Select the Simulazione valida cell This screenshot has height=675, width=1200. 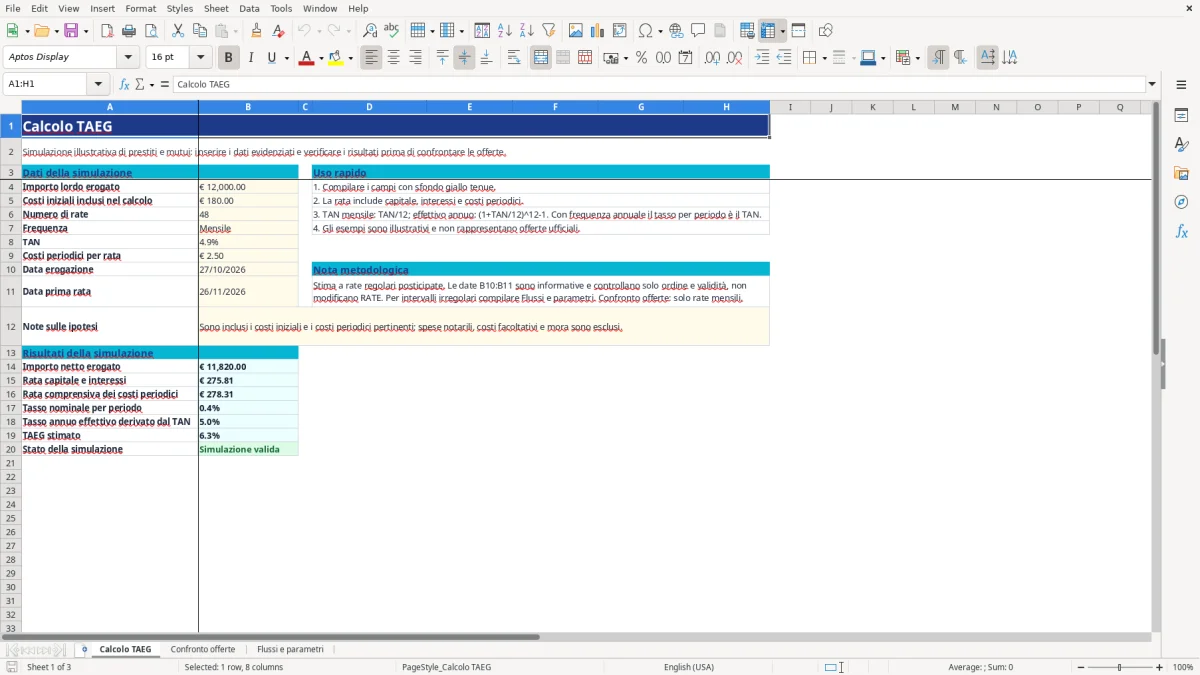click(248, 449)
